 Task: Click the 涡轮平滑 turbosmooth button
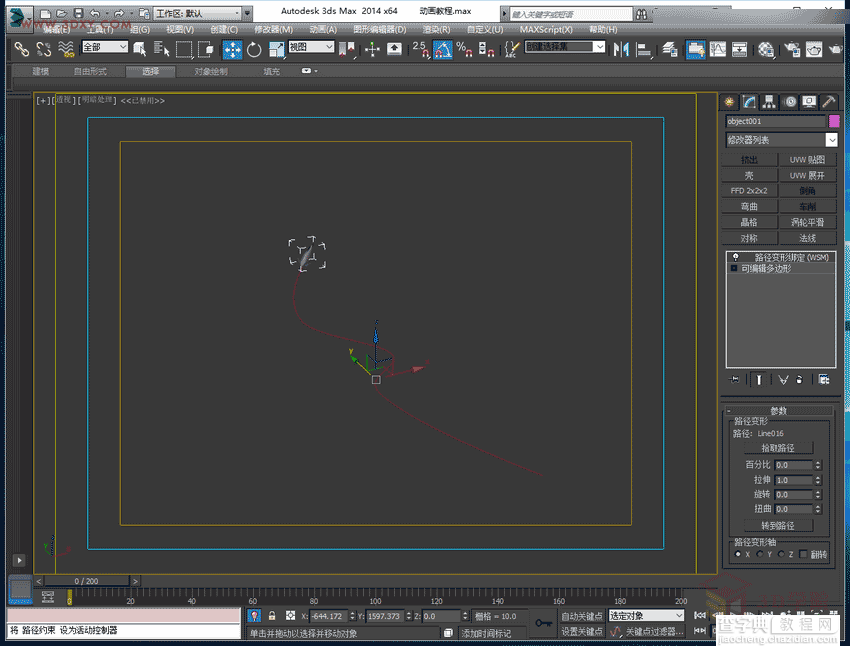(807, 222)
